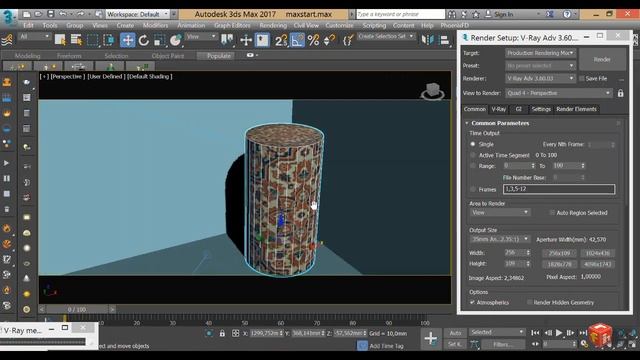Screen dimensions: 640x360
Task: Open the 2.5D Snaps toggle
Action: pyautogui.click(x=281, y=40)
